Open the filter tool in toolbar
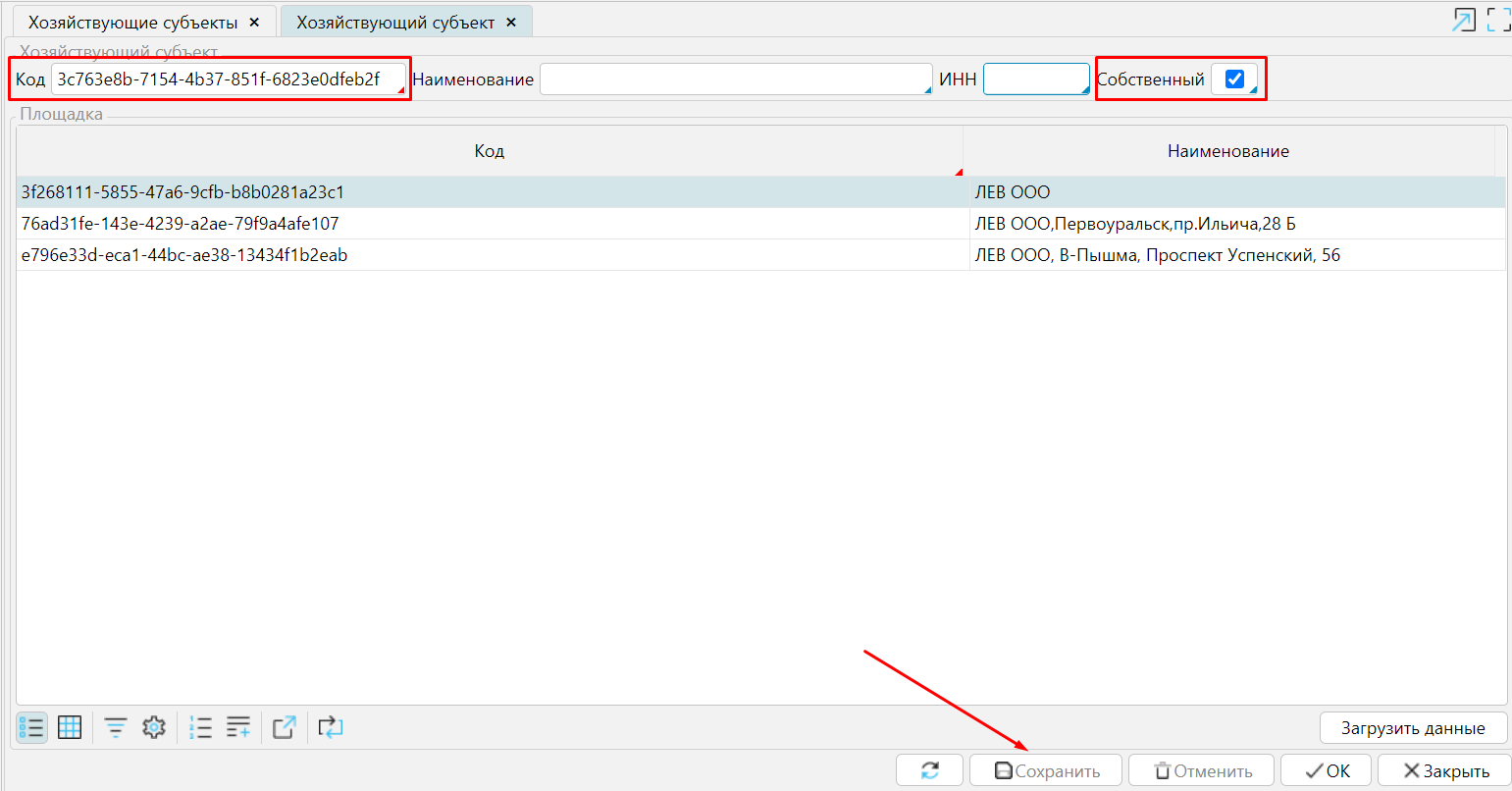 [x=116, y=727]
